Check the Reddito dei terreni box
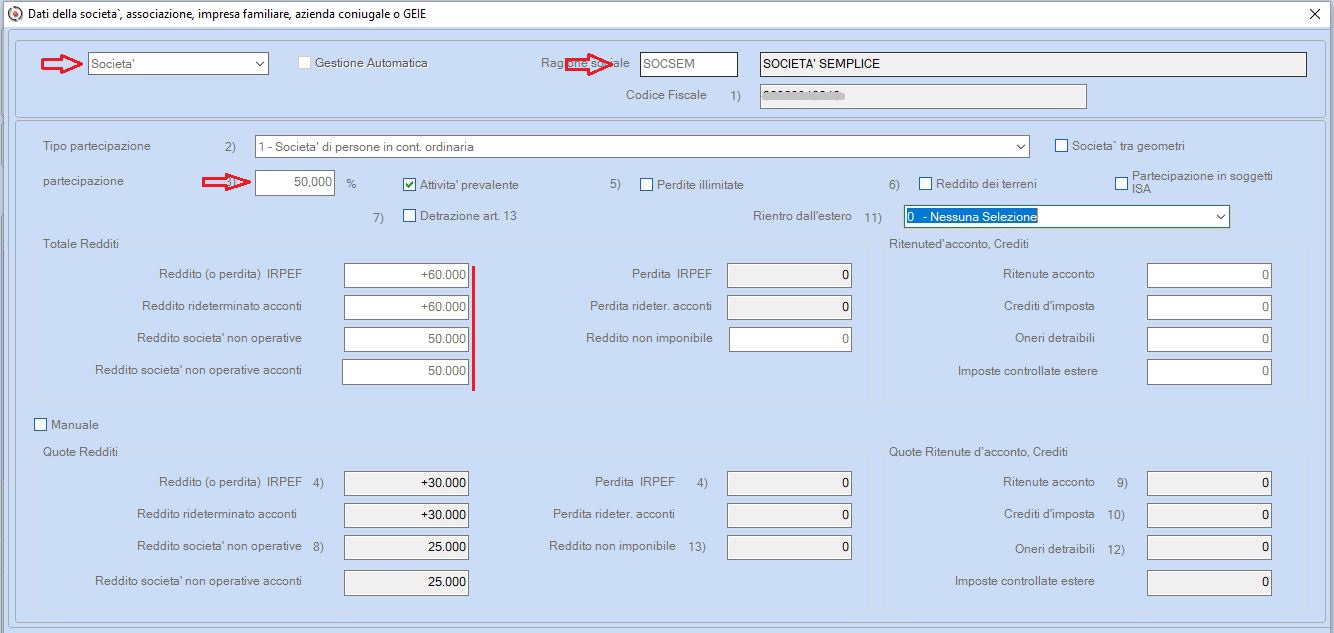 [926, 183]
